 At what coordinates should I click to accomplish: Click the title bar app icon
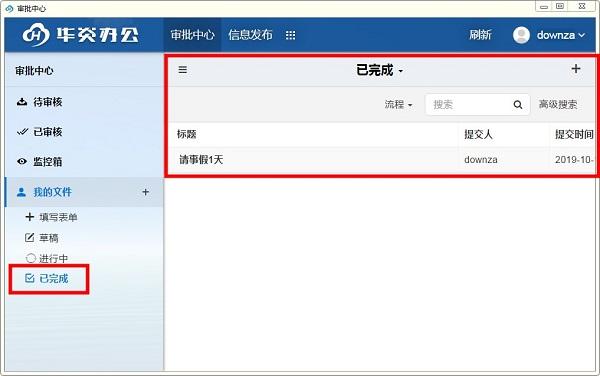point(9,8)
